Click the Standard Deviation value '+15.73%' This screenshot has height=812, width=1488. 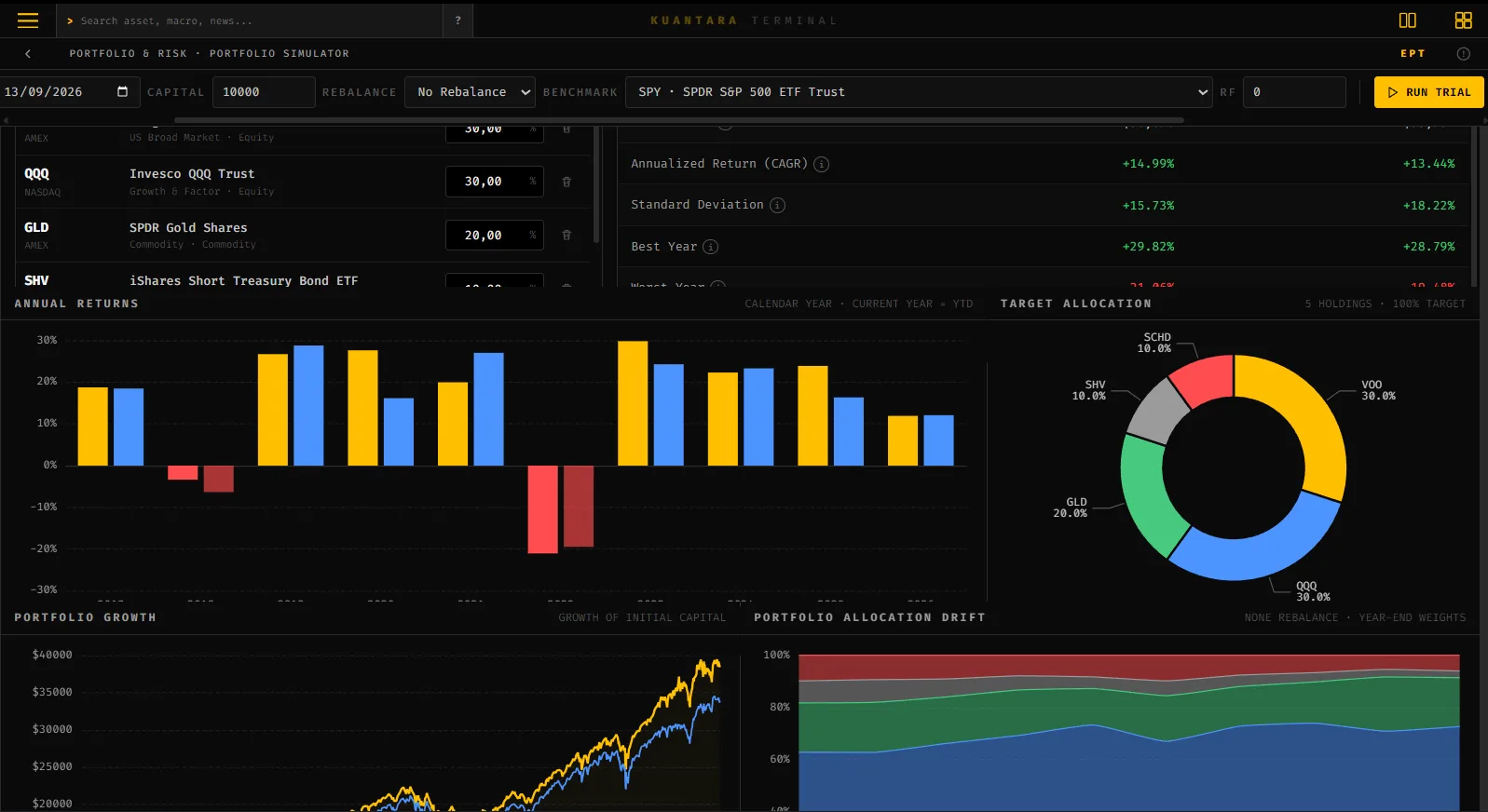tap(1148, 206)
